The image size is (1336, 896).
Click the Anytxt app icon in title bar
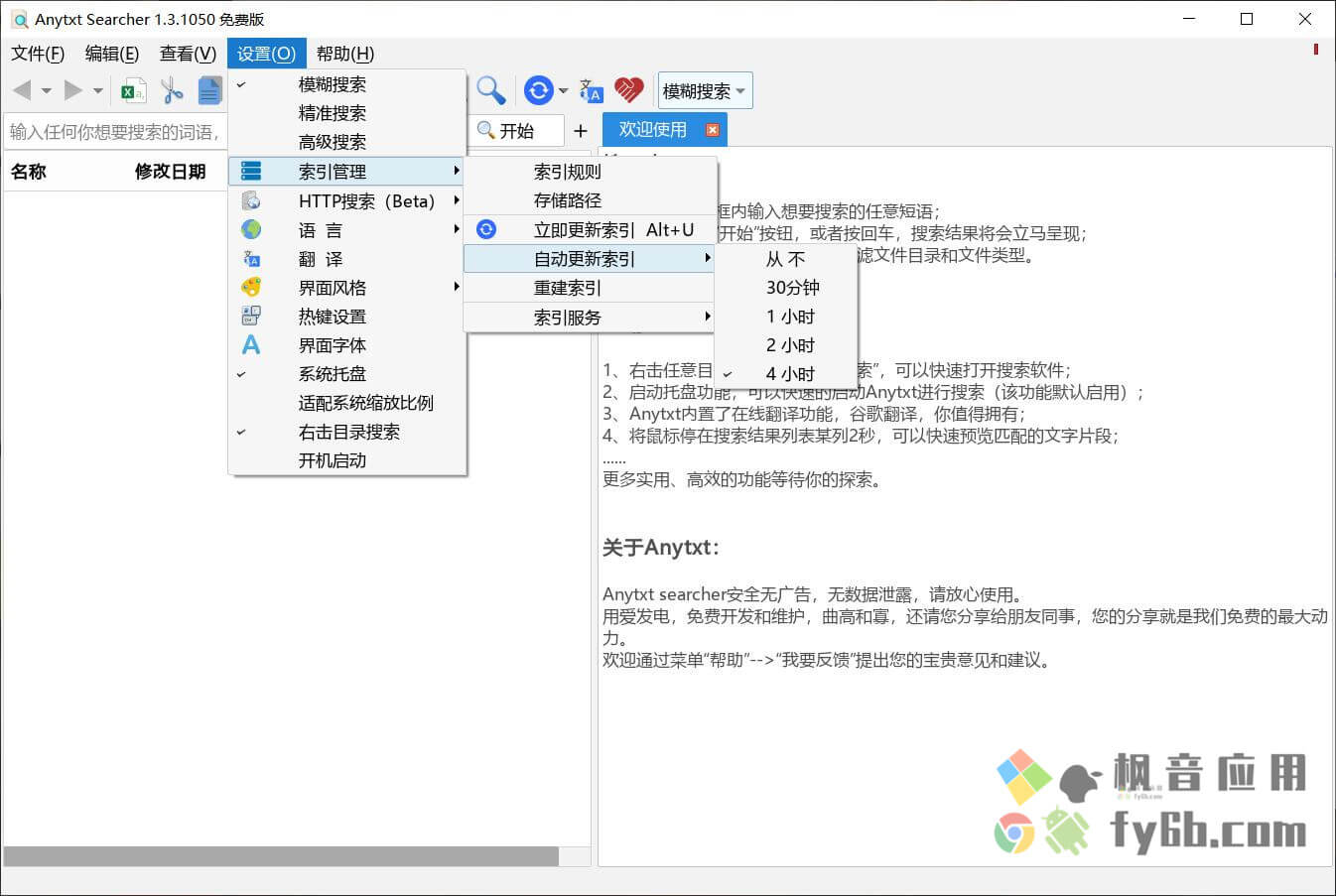click(x=19, y=19)
